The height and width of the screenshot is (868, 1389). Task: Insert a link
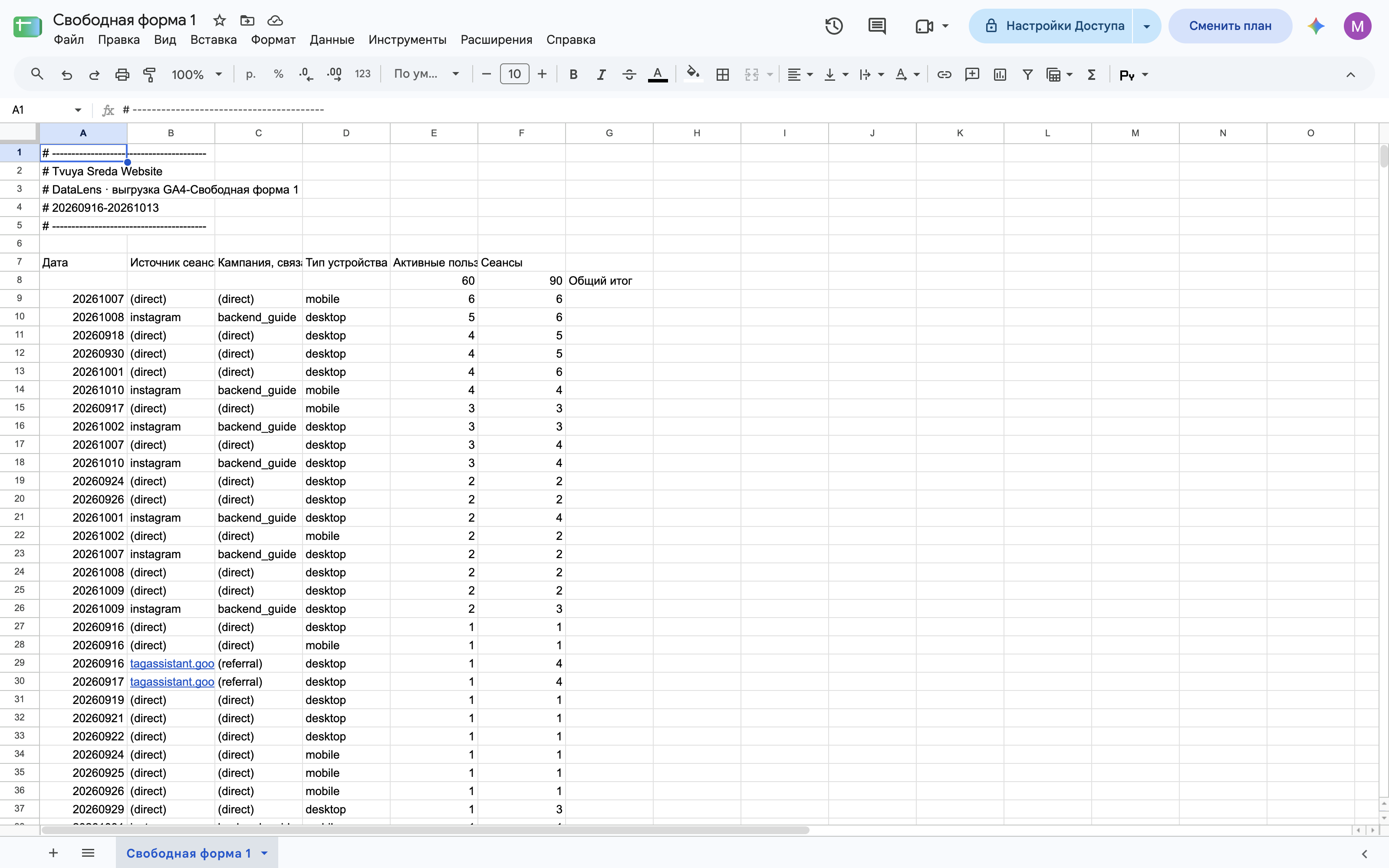point(944,75)
